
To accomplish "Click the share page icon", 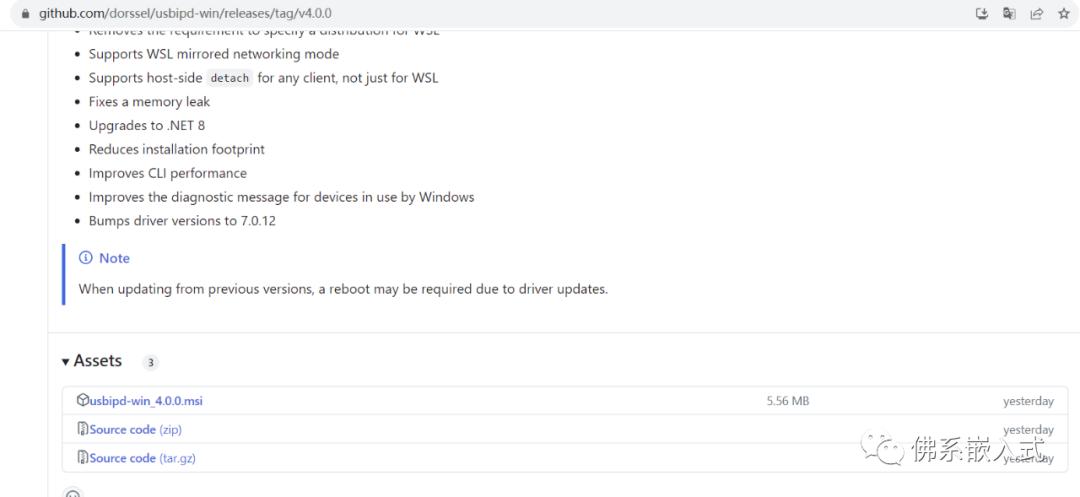I will tap(1037, 14).
